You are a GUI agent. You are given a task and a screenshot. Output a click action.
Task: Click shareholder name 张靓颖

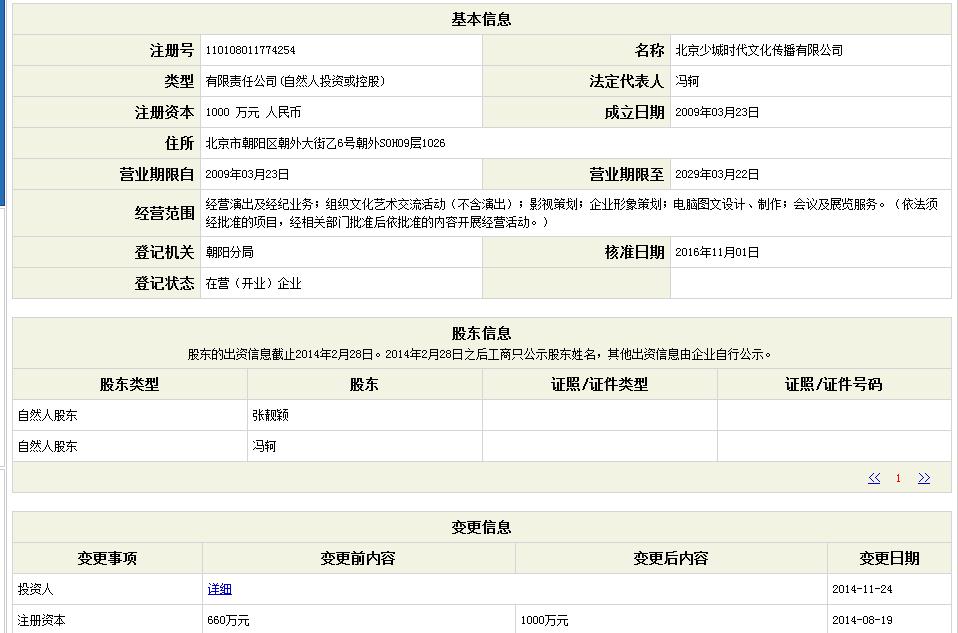click(x=270, y=415)
